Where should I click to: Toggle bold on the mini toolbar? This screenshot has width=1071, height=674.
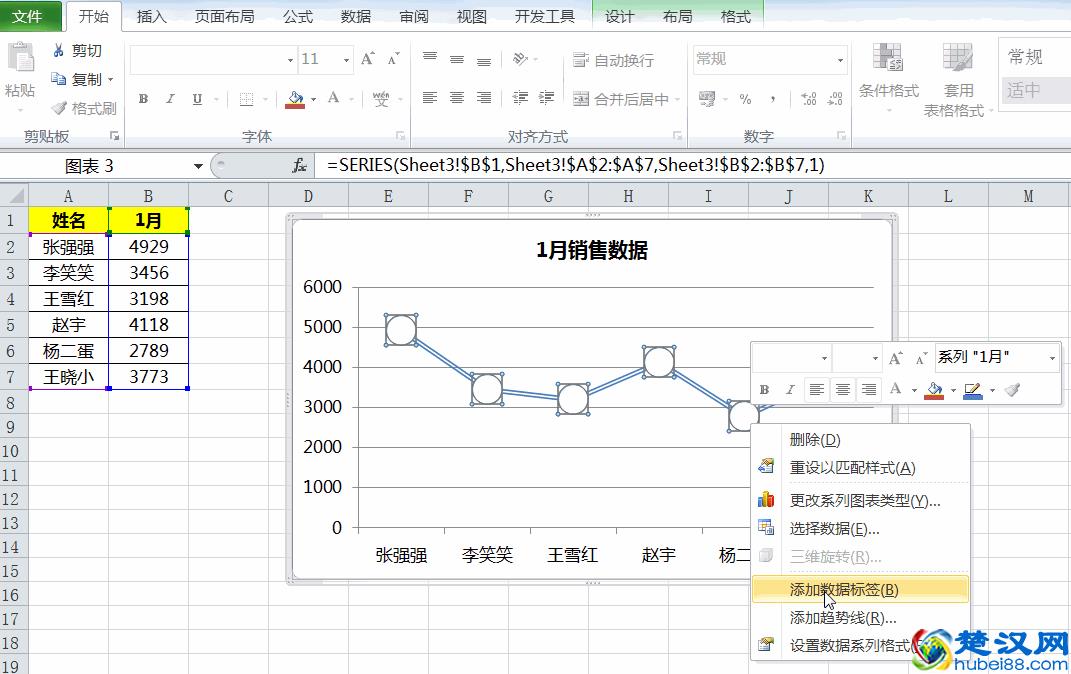click(x=763, y=388)
